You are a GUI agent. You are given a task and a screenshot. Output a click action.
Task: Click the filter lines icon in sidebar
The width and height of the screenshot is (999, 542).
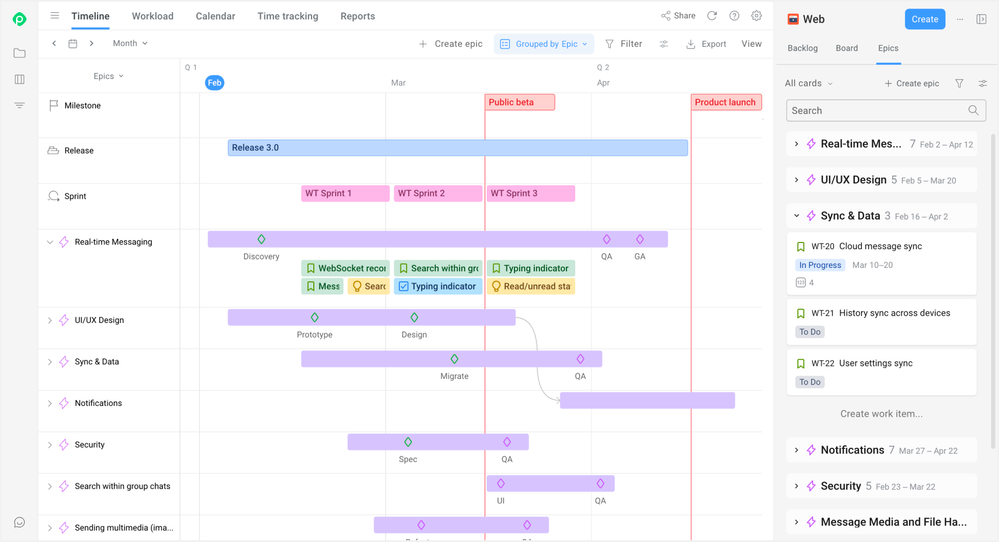[19, 105]
